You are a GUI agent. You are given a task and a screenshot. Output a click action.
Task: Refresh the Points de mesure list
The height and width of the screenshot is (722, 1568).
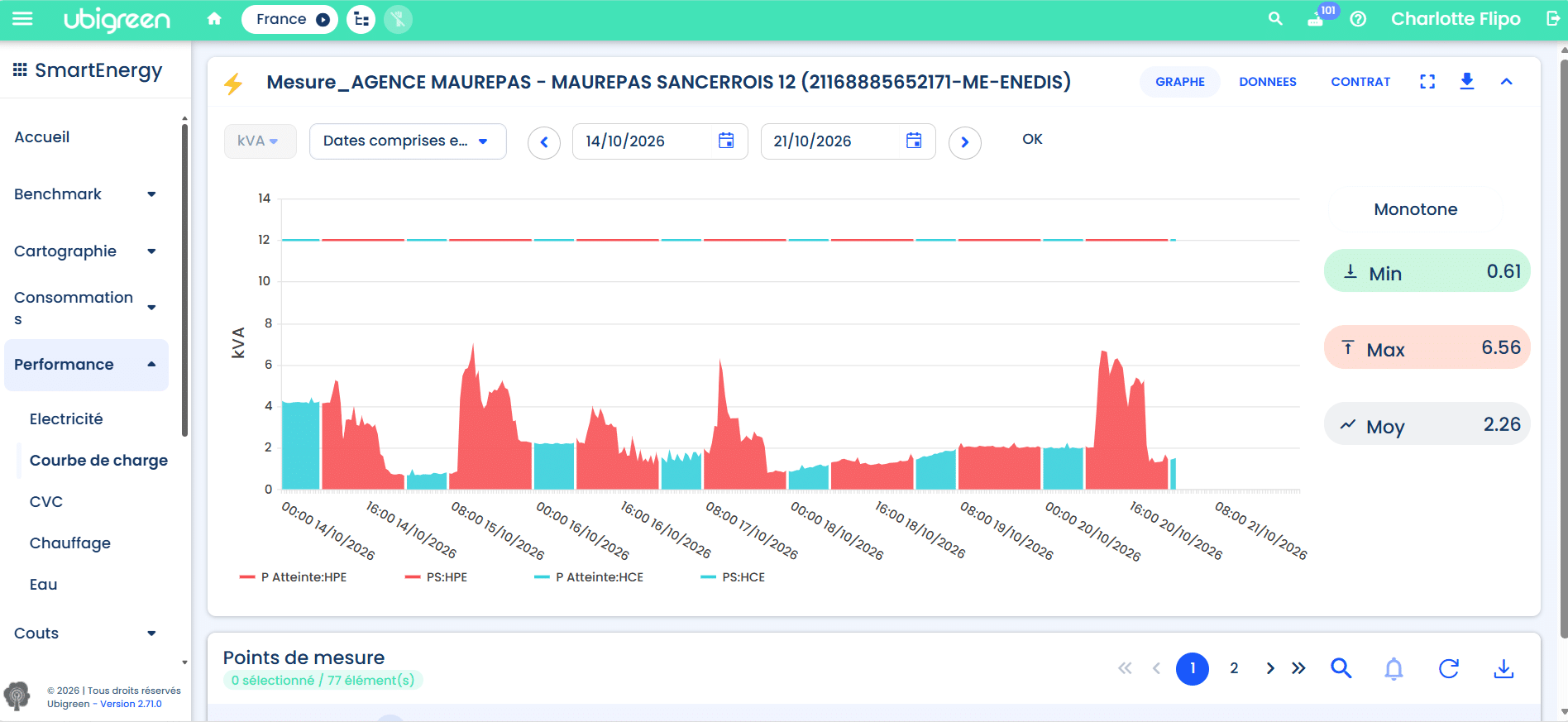click(x=1449, y=668)
